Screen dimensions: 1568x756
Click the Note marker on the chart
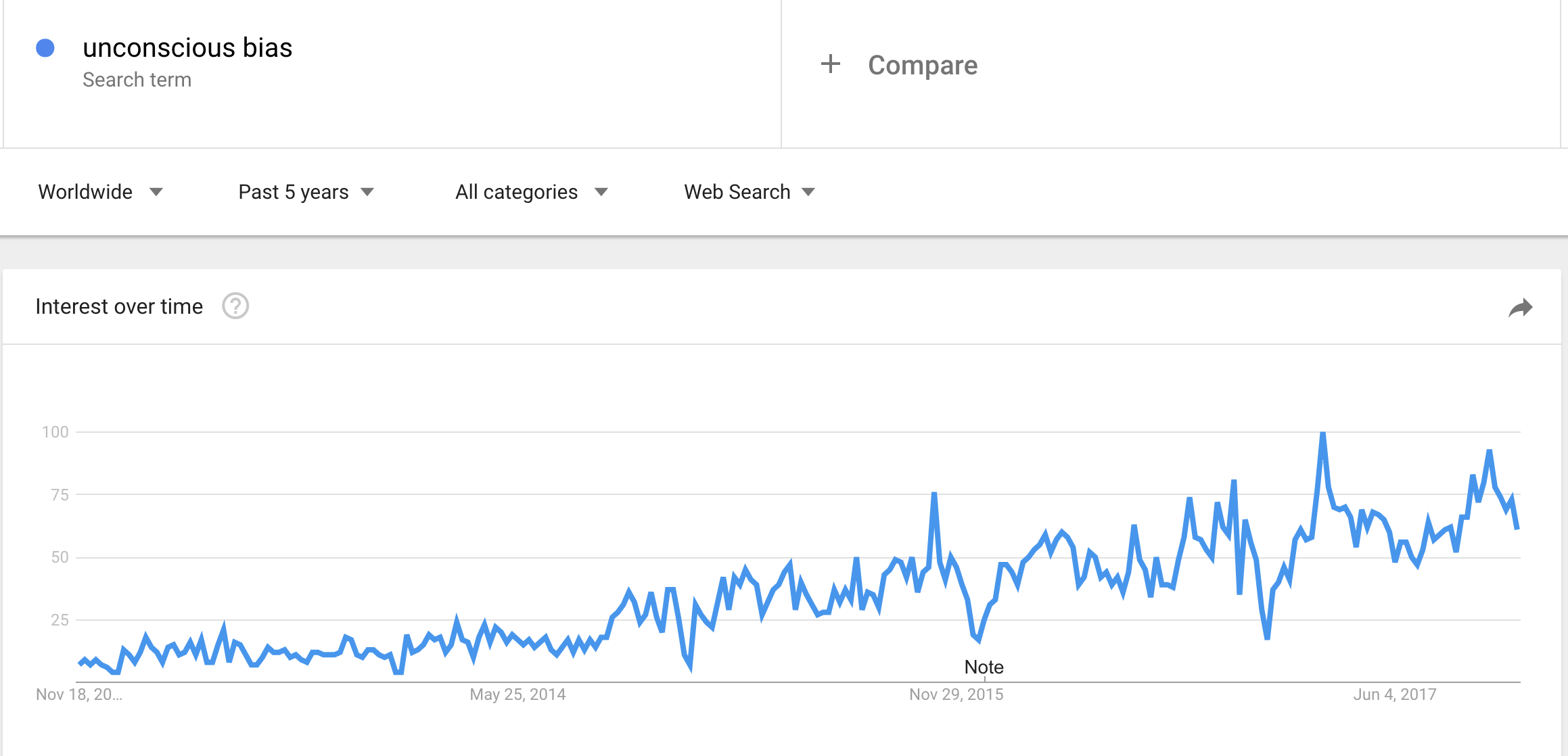pos(984,667)
